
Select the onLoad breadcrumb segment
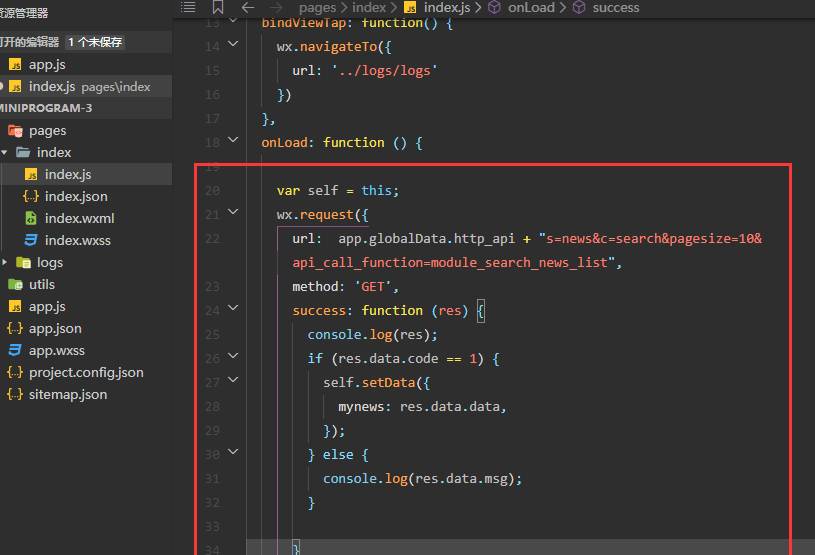[x=530, y=7]
